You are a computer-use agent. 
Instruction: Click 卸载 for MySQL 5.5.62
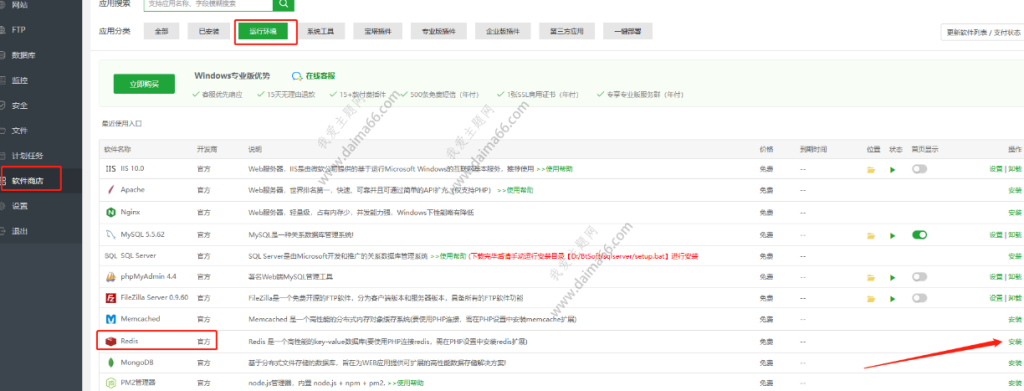tap(1014, 235)
